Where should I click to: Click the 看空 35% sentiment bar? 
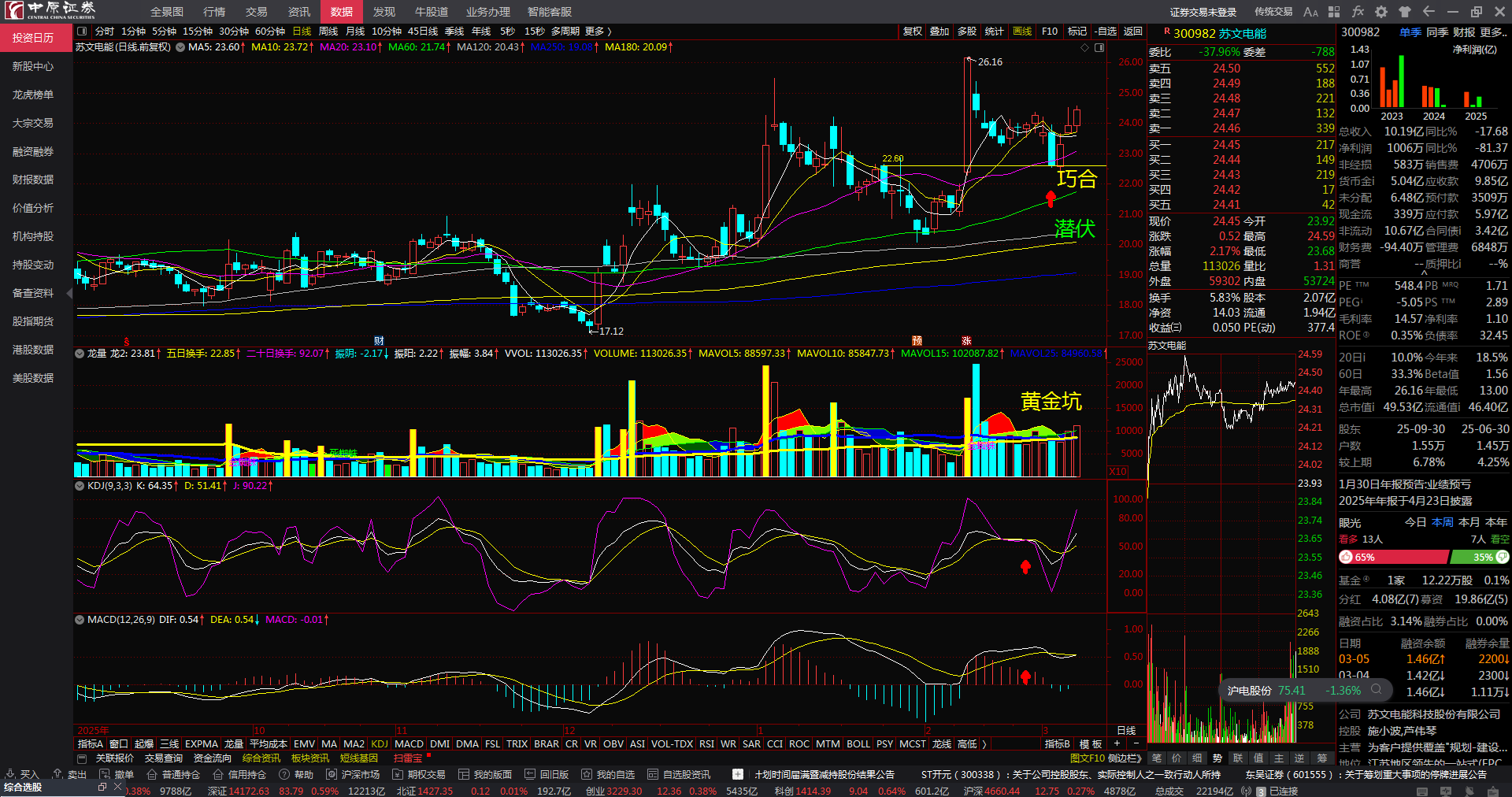tap(1480, 557)
